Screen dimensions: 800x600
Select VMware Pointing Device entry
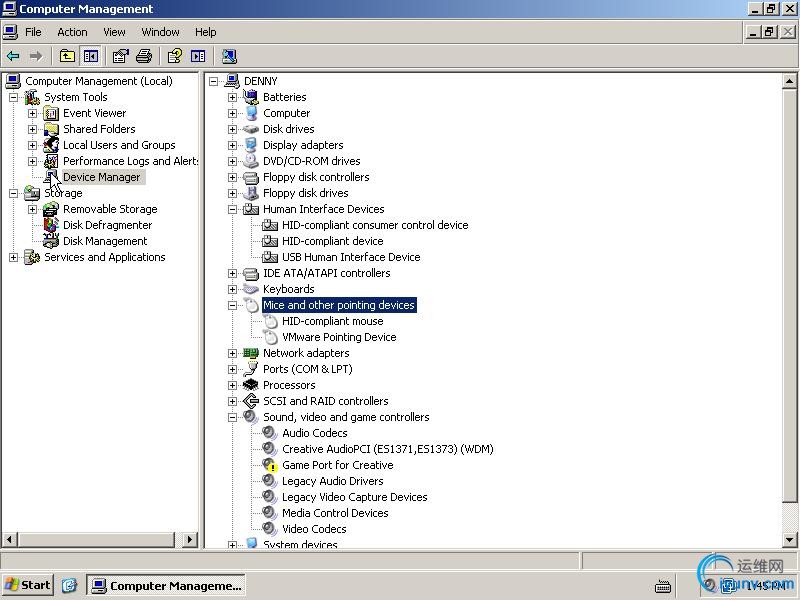click(339, 337)
